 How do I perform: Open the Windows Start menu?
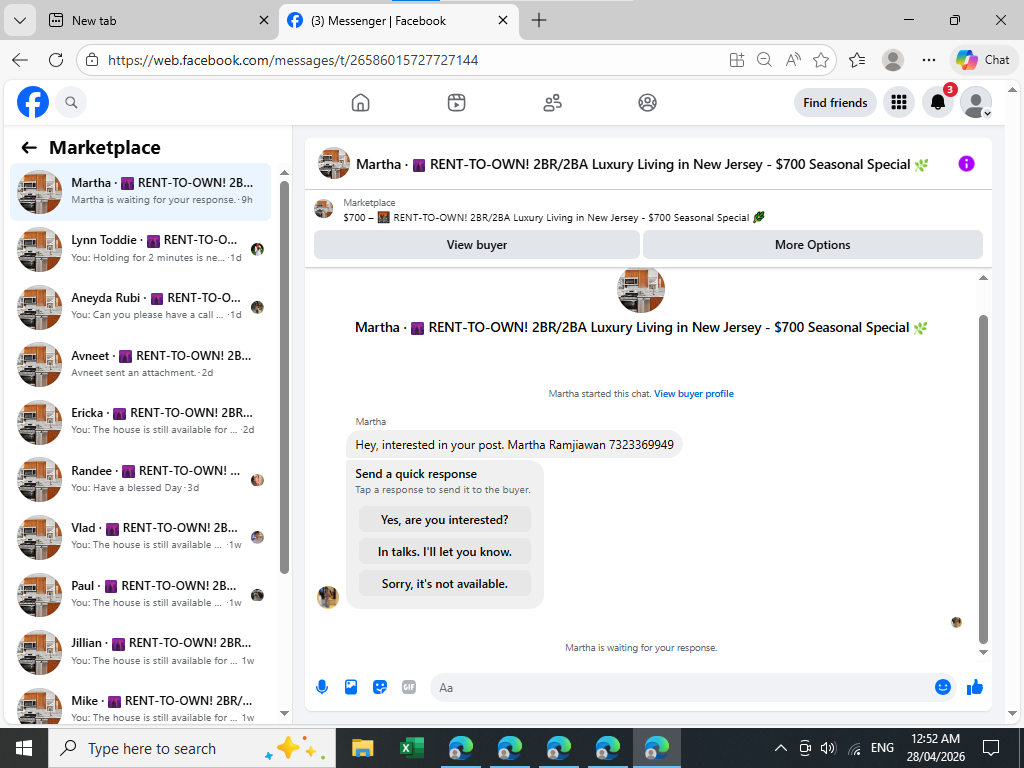click(24, 748)
